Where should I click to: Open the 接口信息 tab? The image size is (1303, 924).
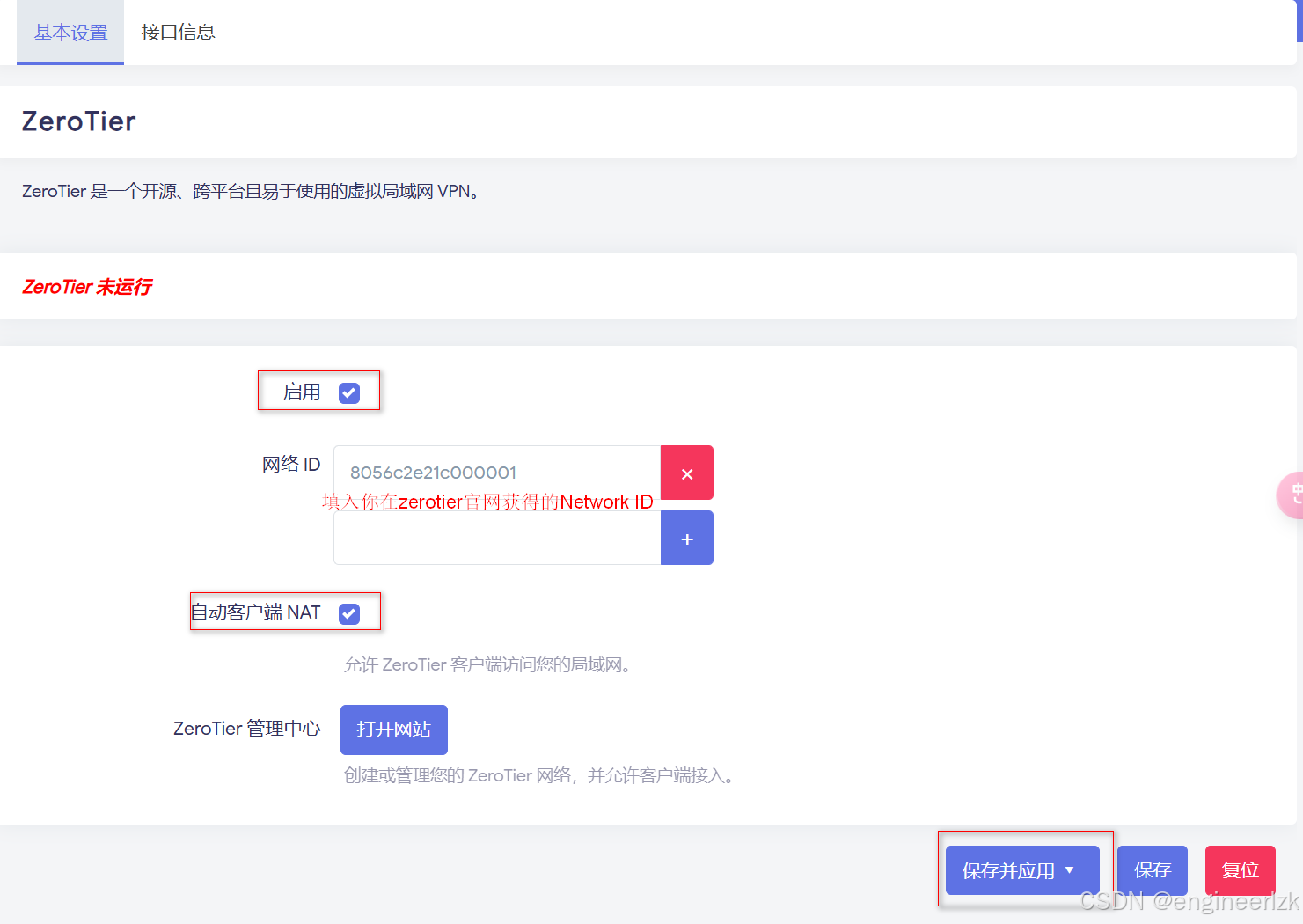click(178, 33)
